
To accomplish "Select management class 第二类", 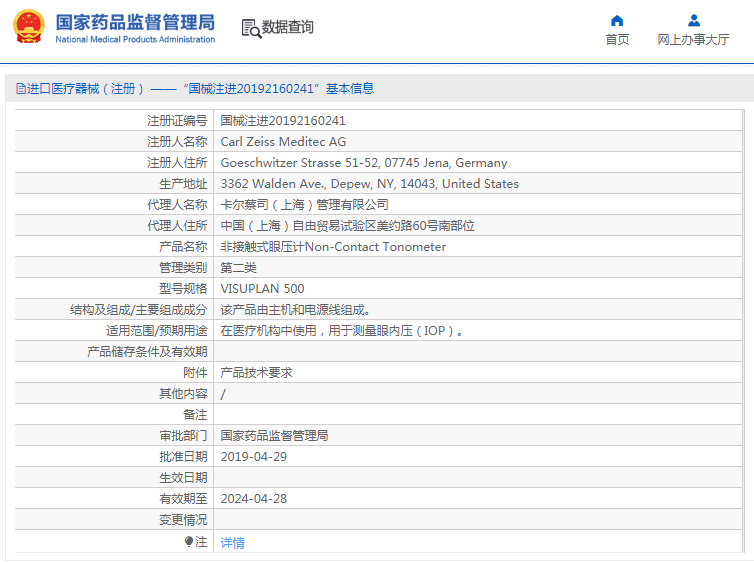I will tap(239, 268).
